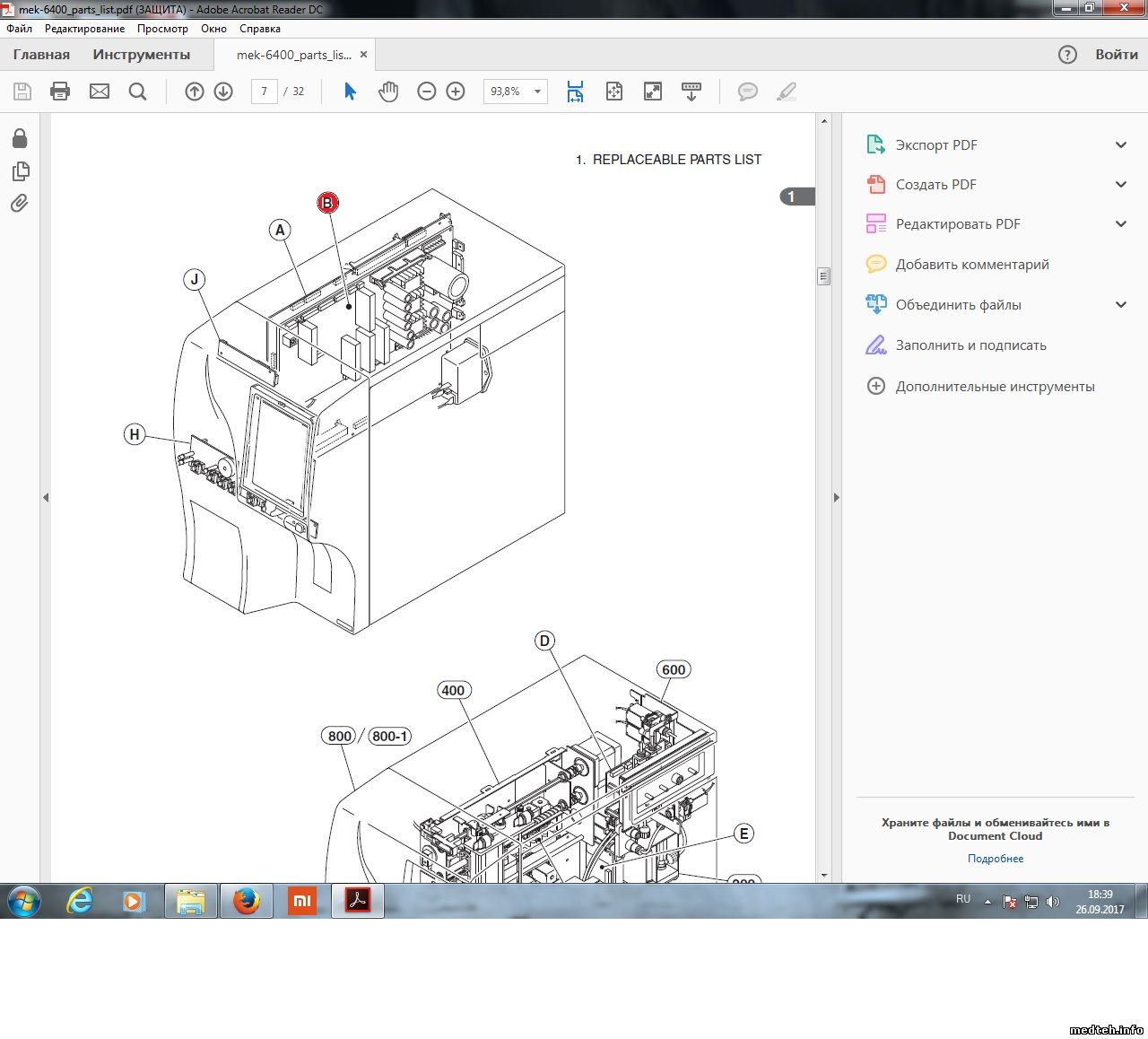Click the Войти sign-in button
The image size is (1148, 1039).
coord(1116,55)
